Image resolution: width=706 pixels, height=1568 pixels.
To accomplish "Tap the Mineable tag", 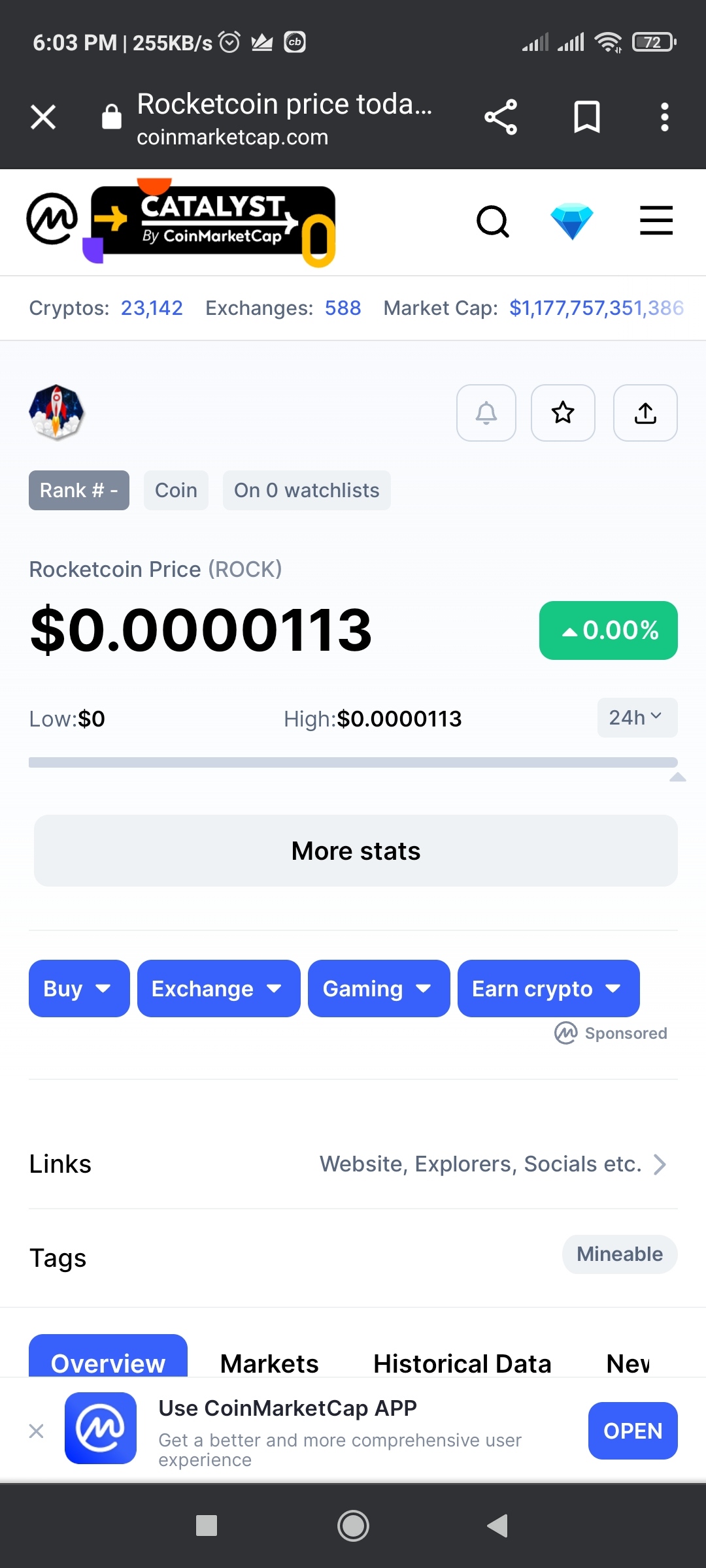I will [x=619, y=1254].
